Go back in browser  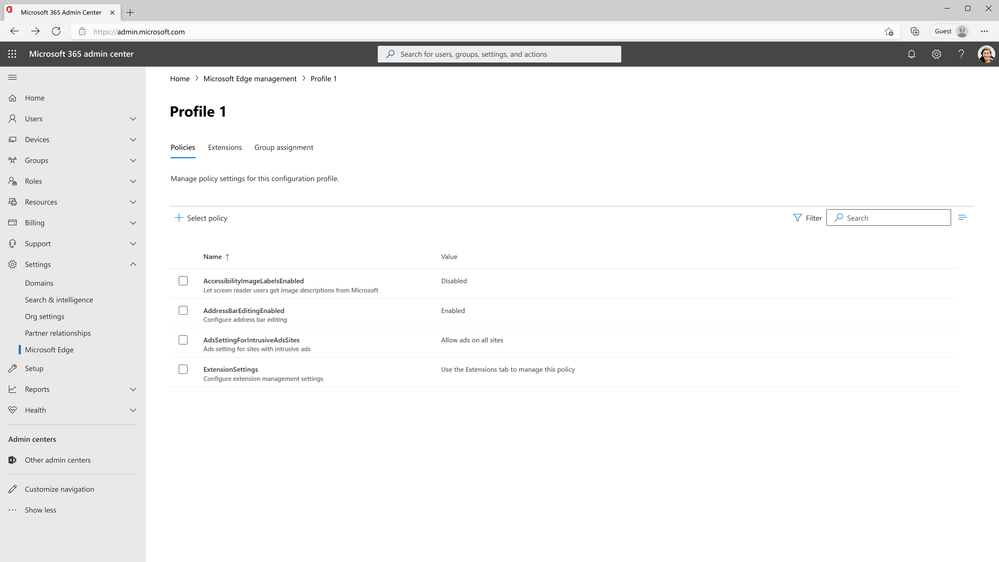(x=14, y=31)
